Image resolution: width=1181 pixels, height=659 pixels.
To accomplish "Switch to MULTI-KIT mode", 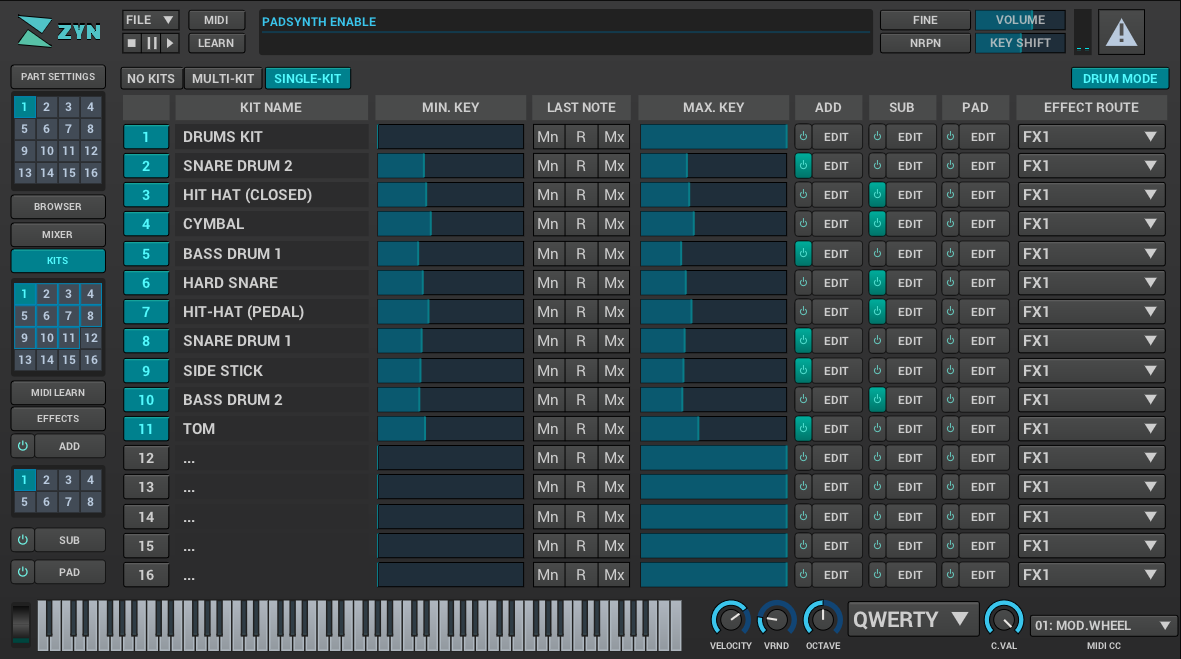I will pyautogui.click(x=224, y=79).
